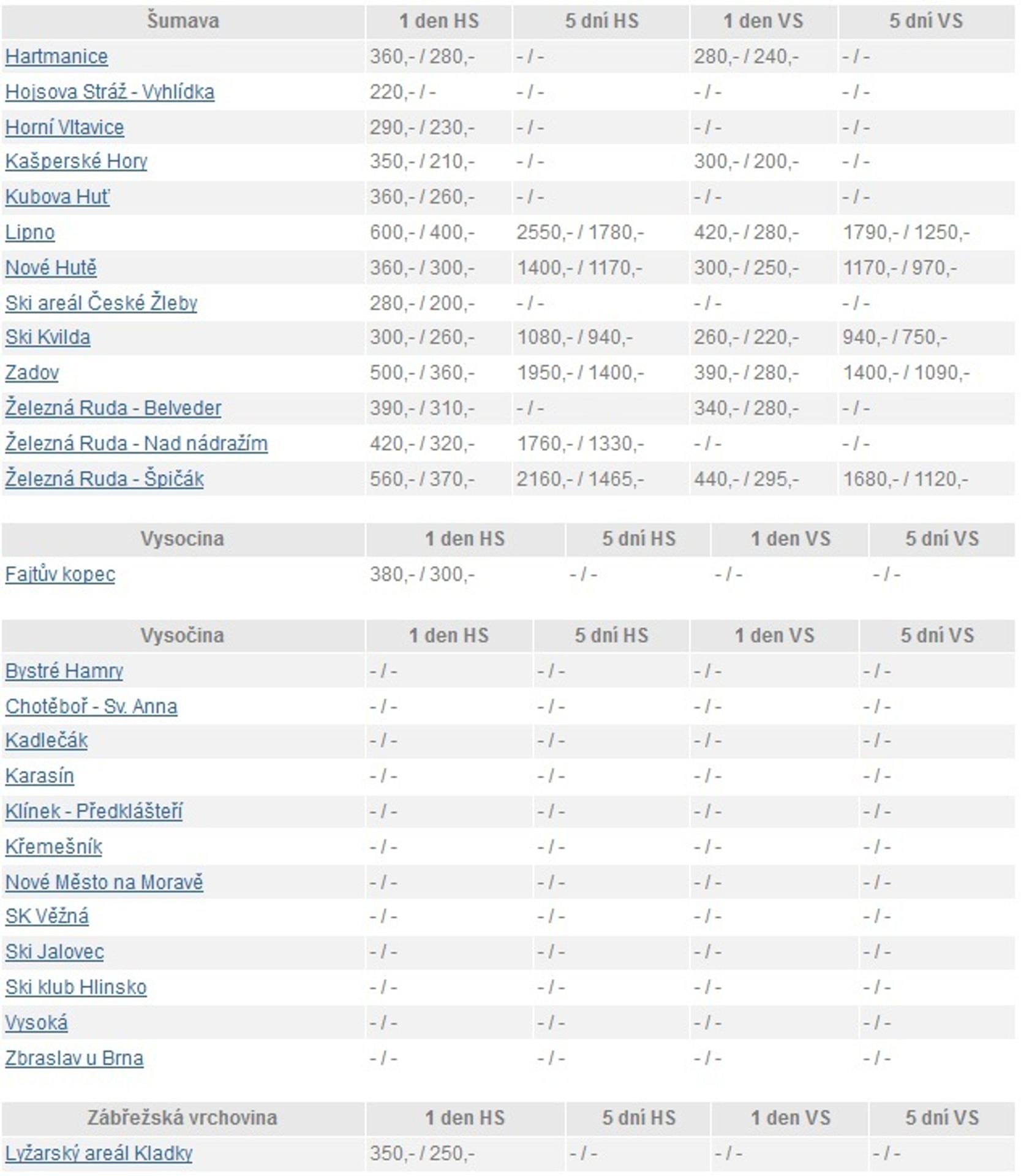
Task: Open the Lipno resort link
Action: (x=30, y=232)
